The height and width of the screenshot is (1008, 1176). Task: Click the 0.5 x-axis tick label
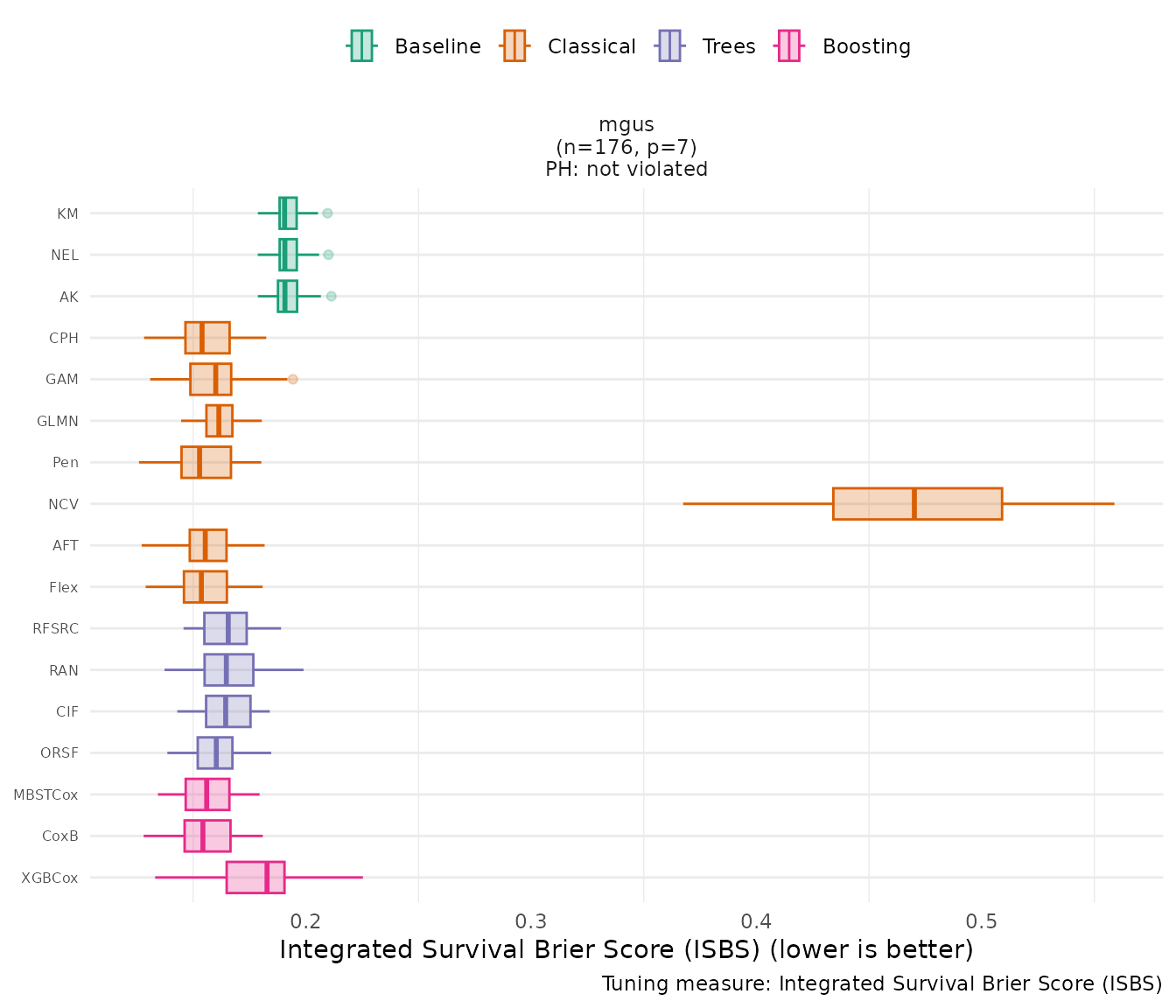point(981,921)
